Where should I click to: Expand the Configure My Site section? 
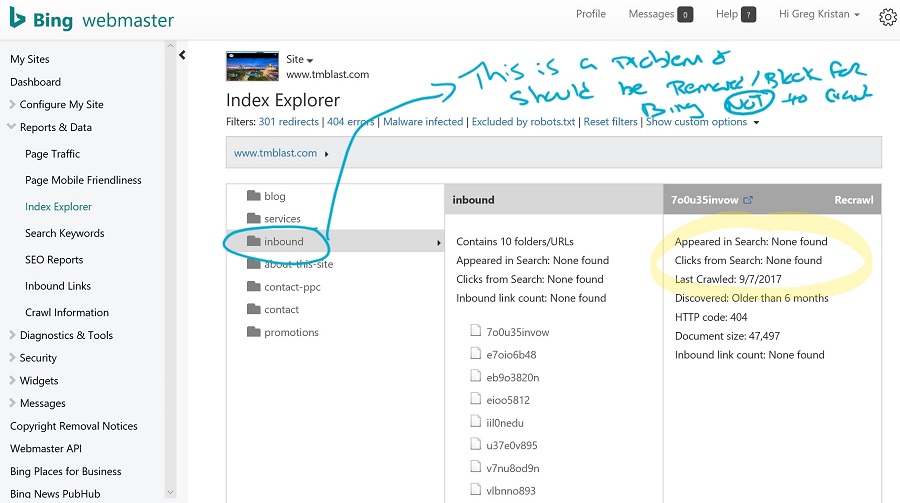click(12, 105)
